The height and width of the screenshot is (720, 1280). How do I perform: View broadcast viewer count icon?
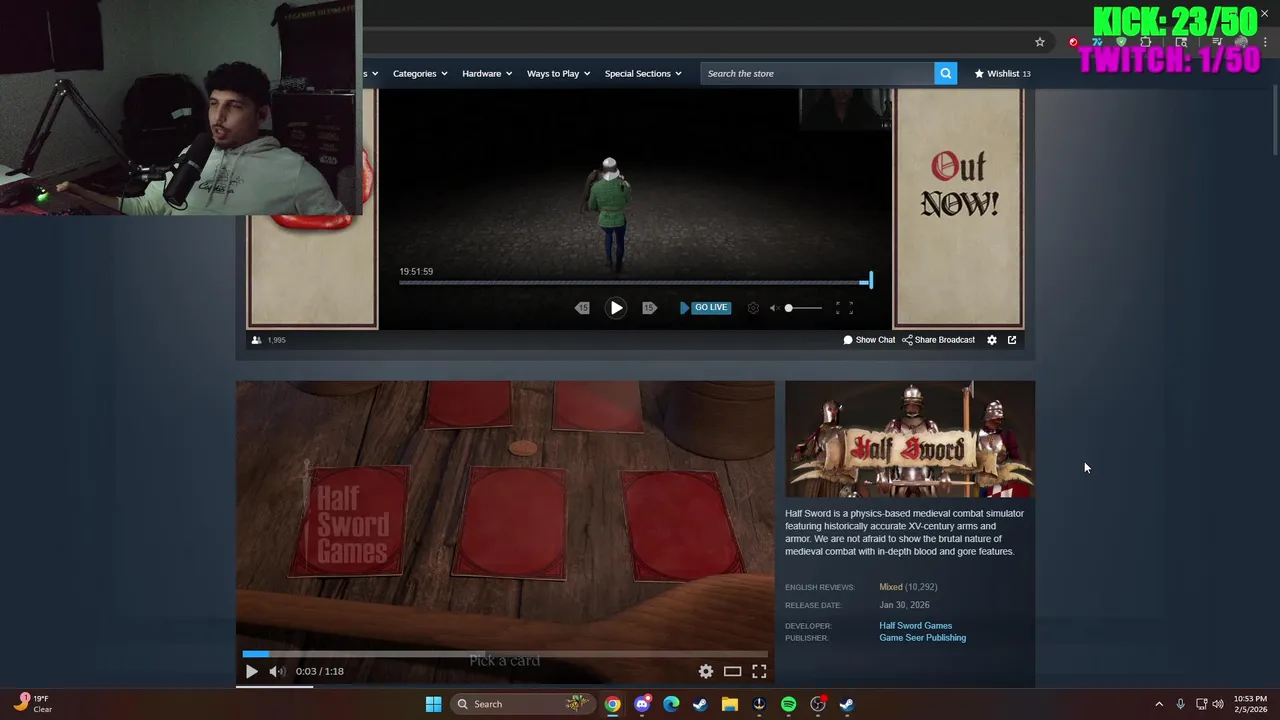[256, 340]
